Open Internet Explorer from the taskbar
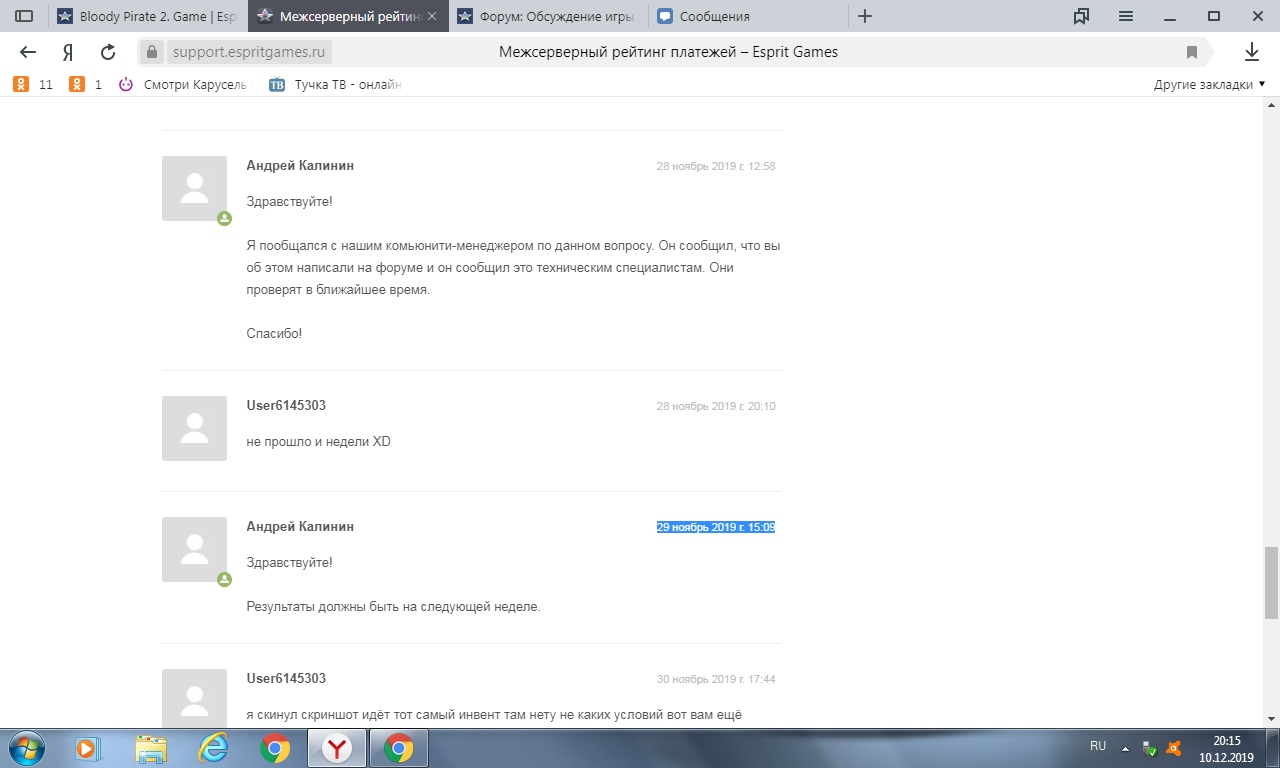1280x768 pixels. pyautogui.click(x=213, y=748)
